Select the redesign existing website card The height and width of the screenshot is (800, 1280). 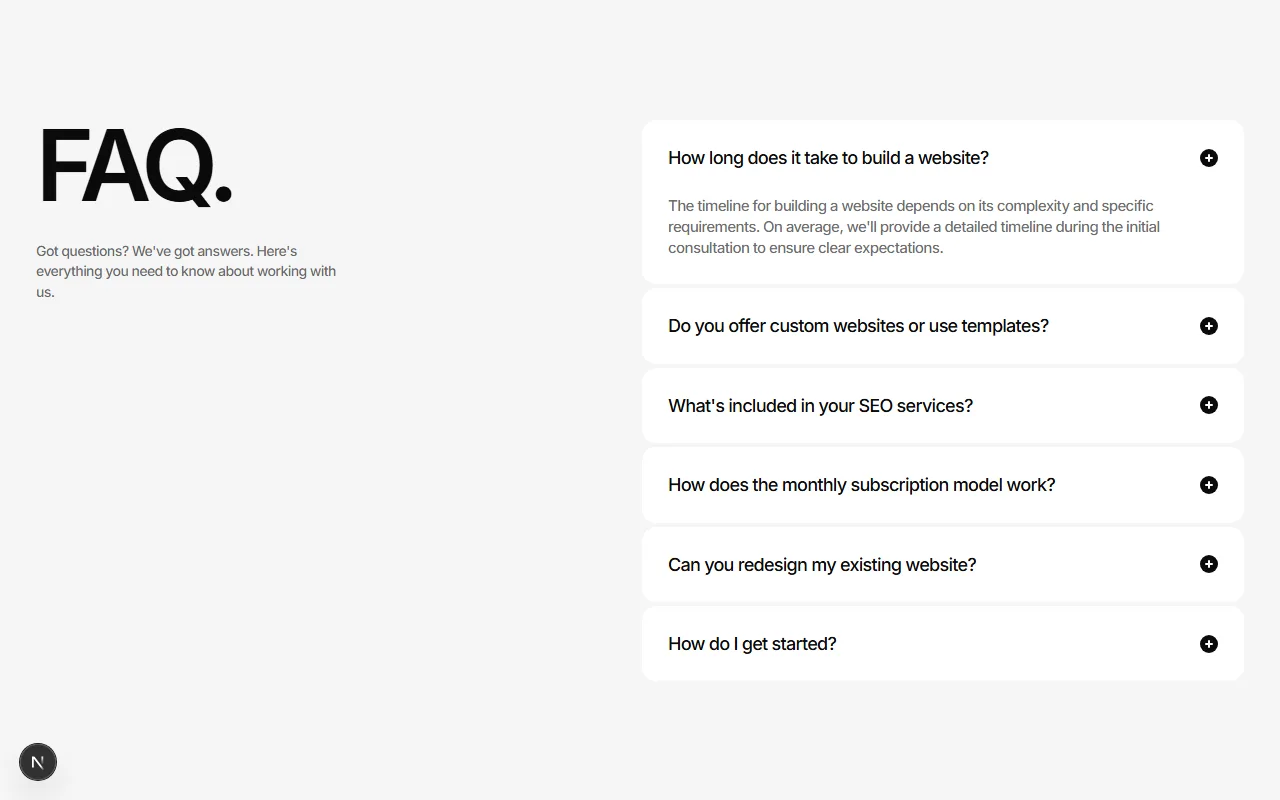coord(943,564)
